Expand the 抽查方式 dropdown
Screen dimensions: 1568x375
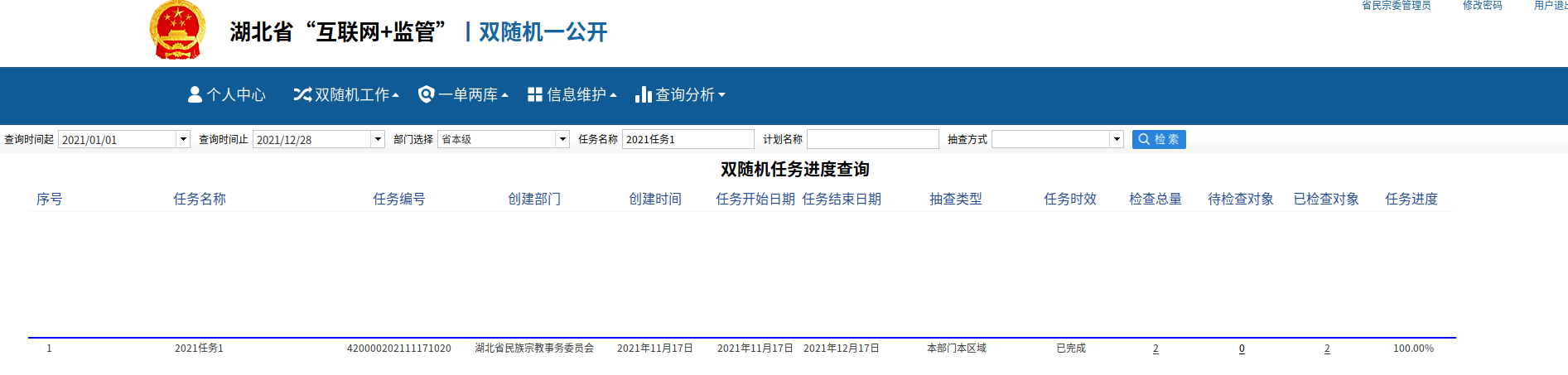coord(1117,139)
